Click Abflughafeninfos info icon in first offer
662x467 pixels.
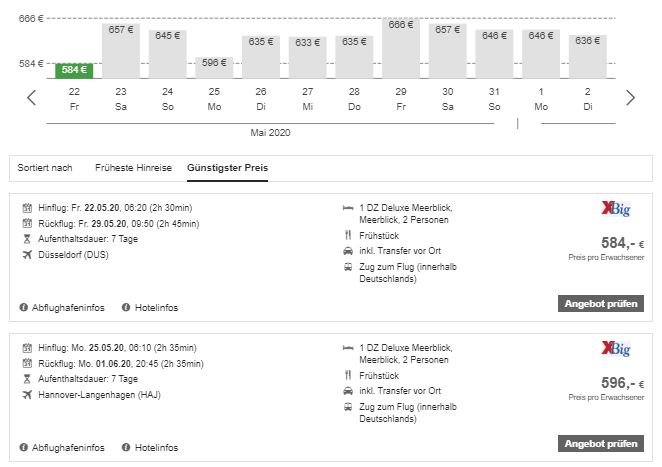pyautogui.click(x=24, y=307)
